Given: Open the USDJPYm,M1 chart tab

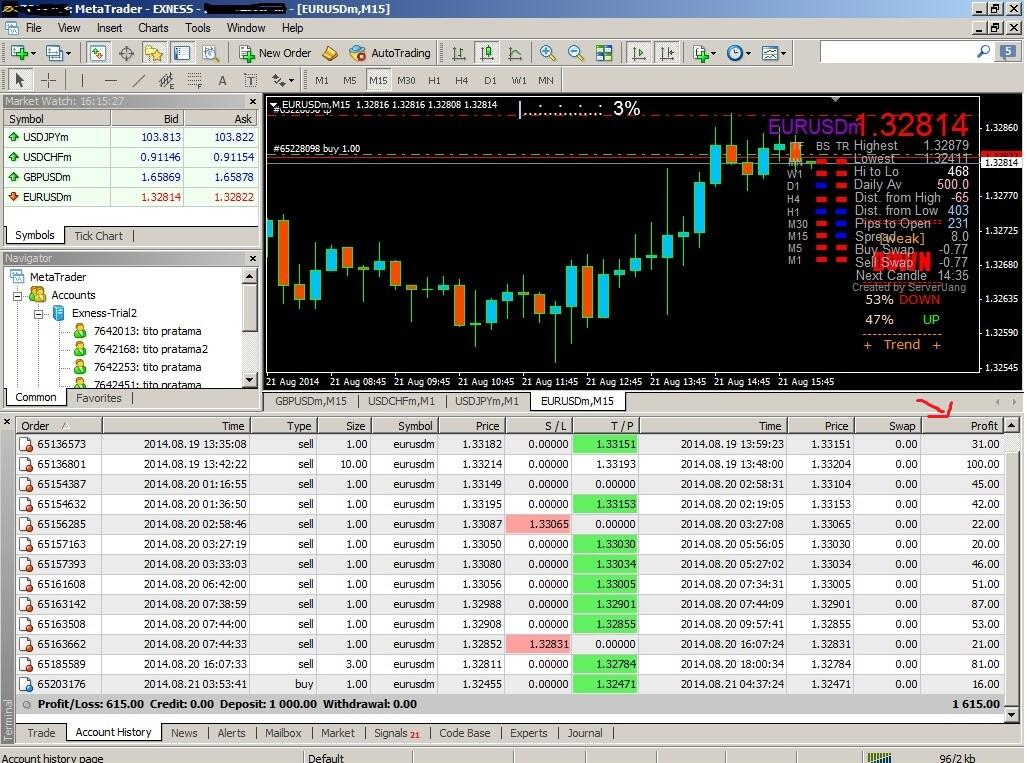Looking at the screenshot, I should [x=487, y=401].
